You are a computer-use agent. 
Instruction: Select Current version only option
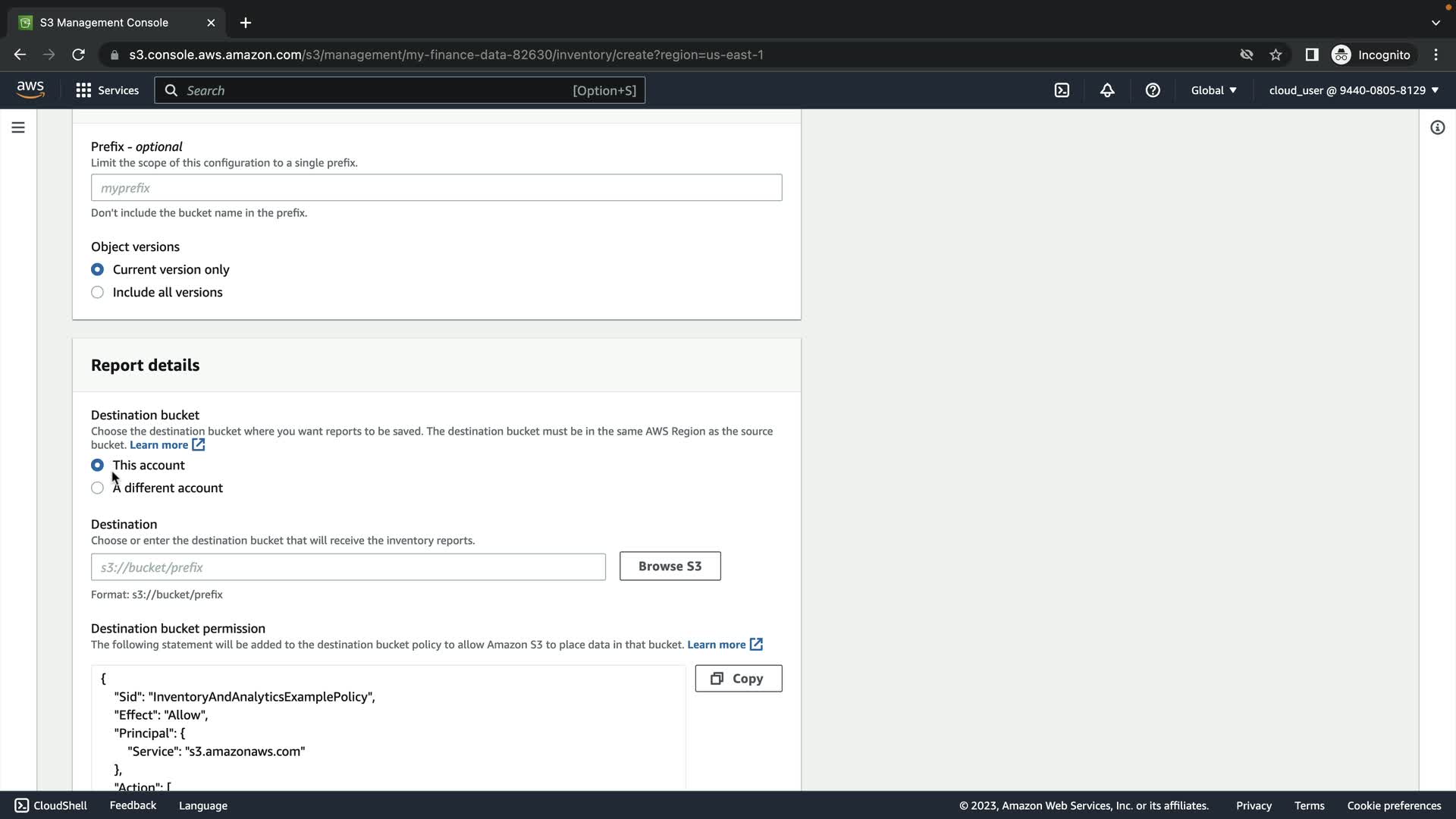[97, 270]
